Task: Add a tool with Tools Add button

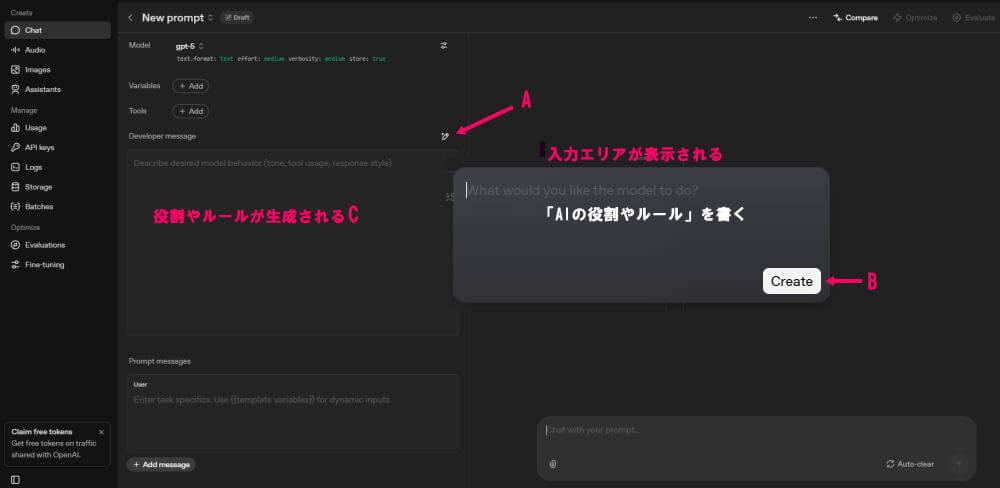Action: (x=190, y=111)
